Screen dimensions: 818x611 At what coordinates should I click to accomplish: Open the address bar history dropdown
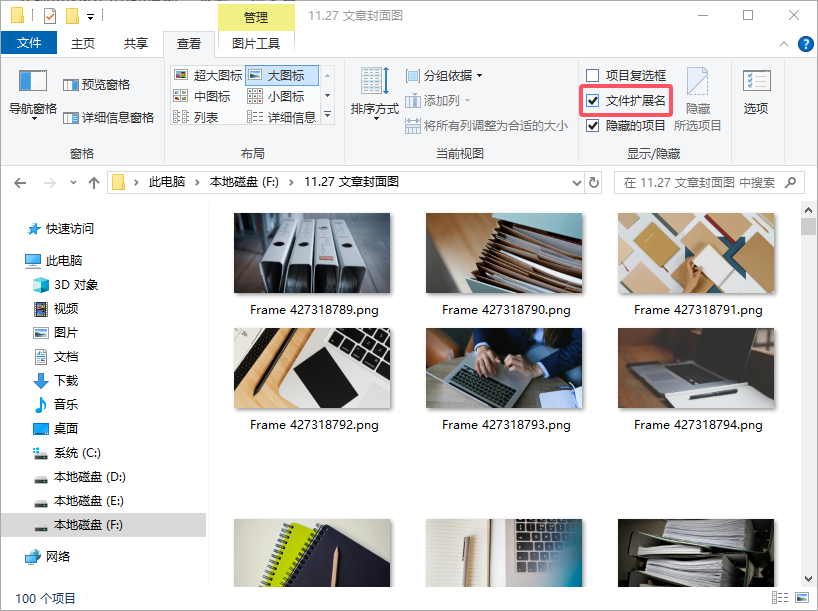click(577, 182)
